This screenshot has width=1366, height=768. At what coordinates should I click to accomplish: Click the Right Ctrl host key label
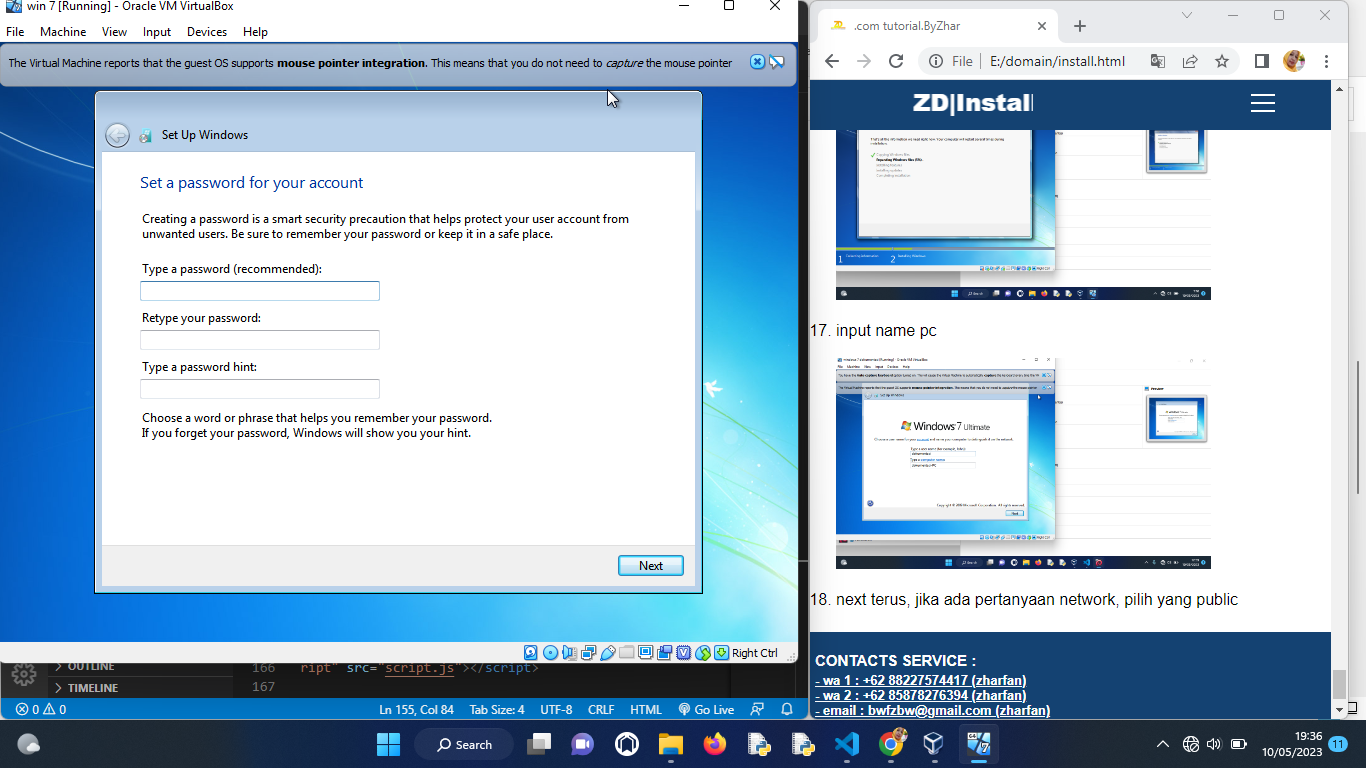click(755, 653)
